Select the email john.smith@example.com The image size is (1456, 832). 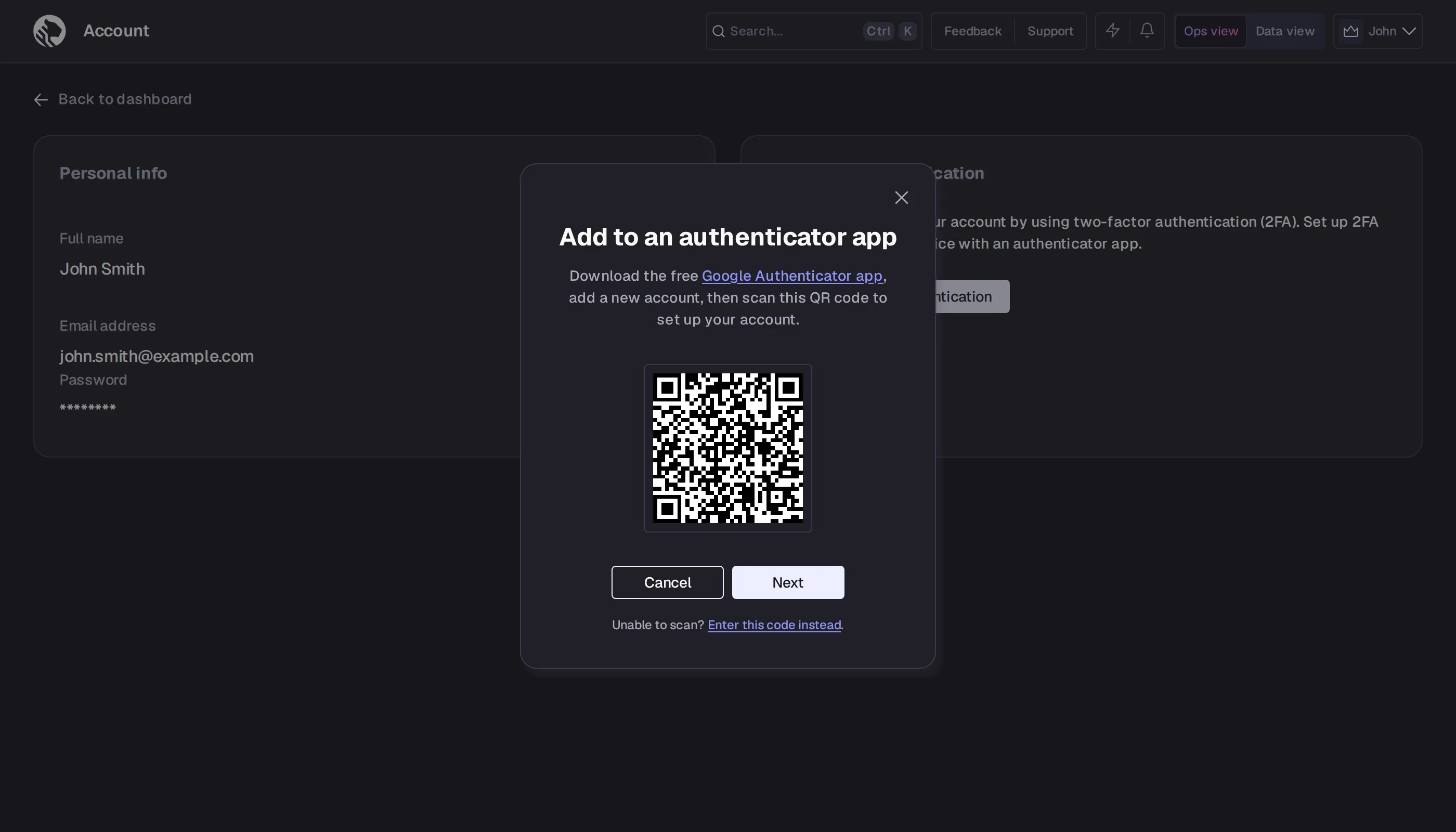coord(157,356)
